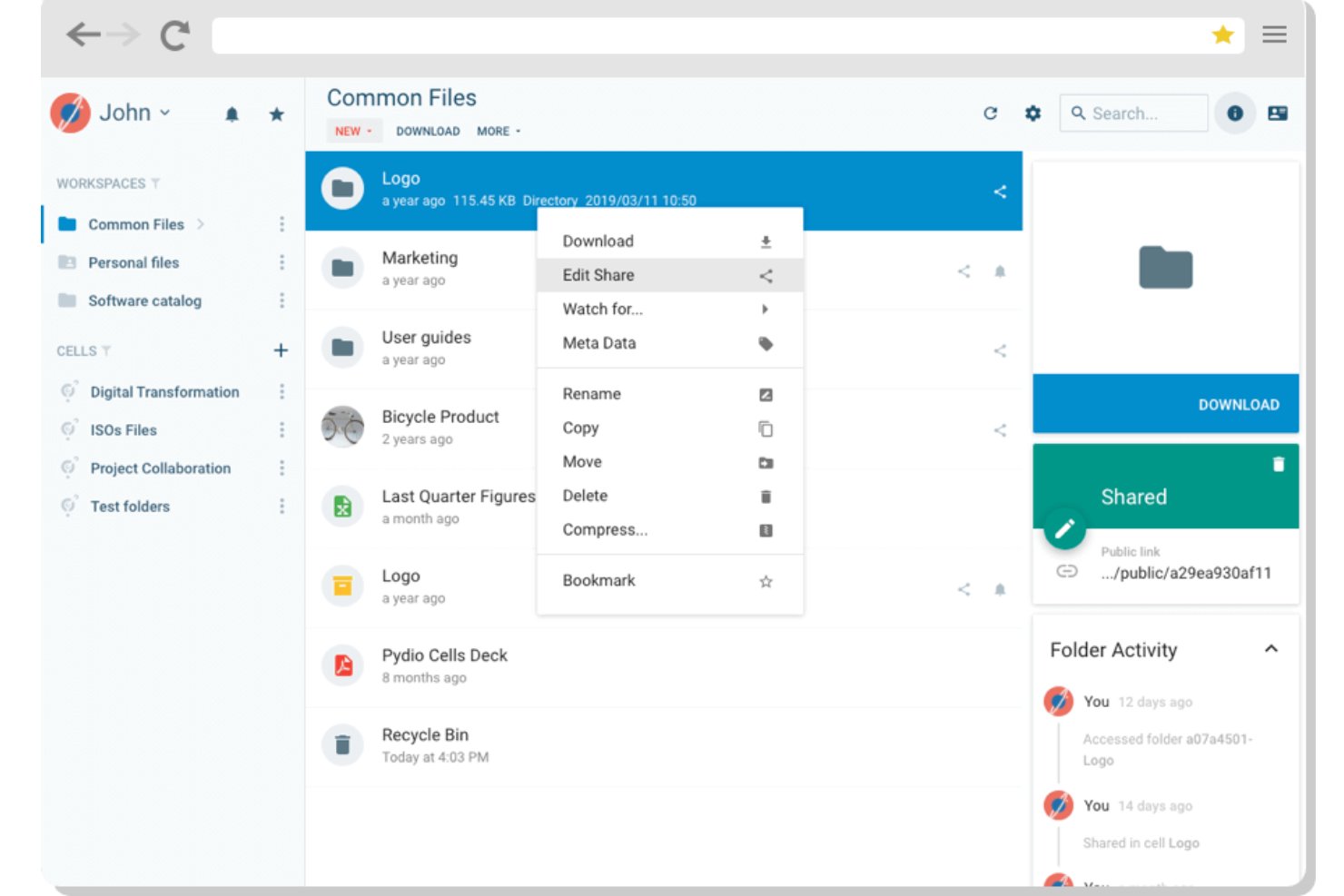
Task: Toggle notifications with the bell near John
Action: (x=232, y=113)
